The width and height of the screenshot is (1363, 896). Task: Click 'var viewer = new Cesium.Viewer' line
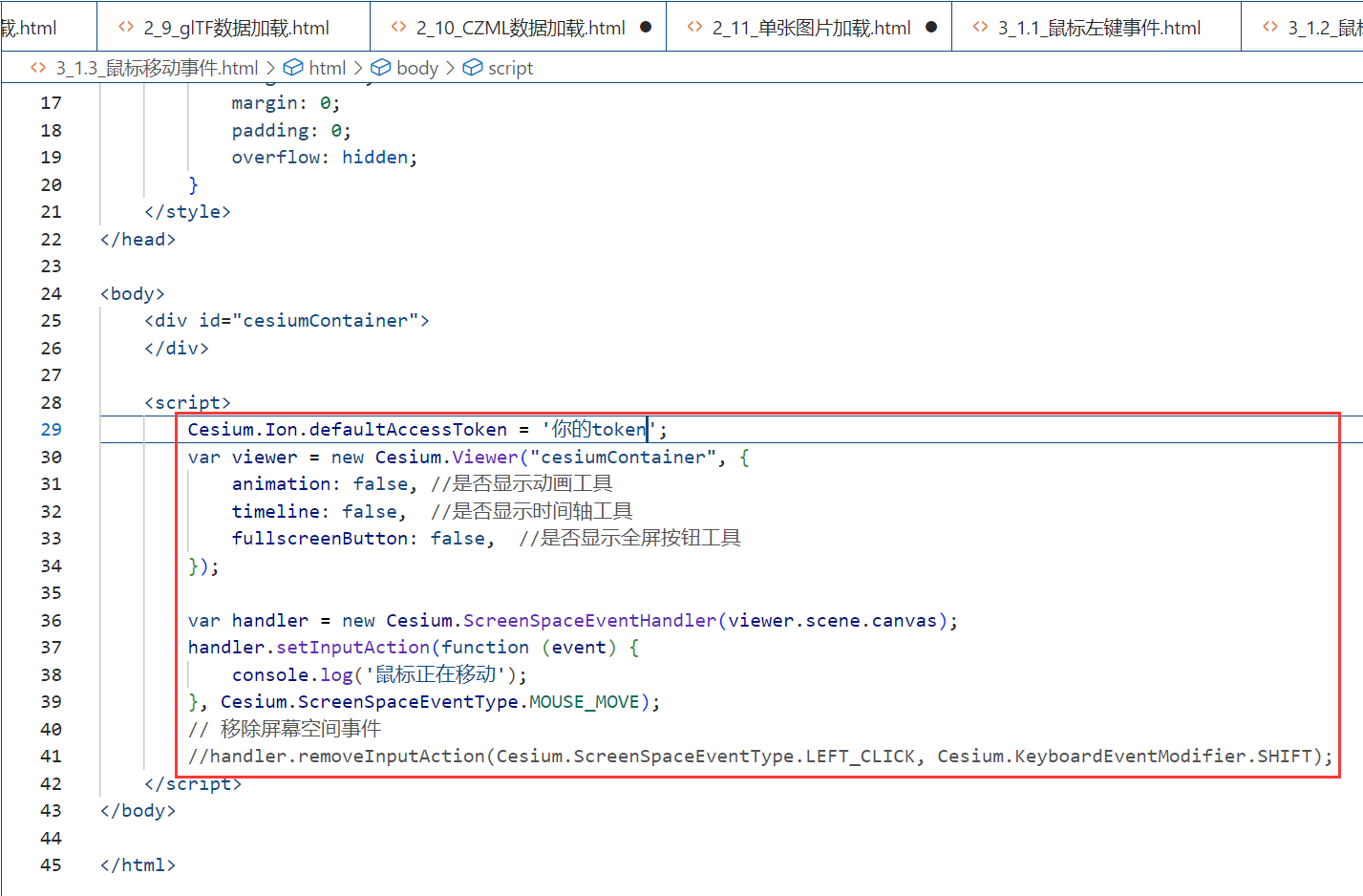tap(468, 457)
